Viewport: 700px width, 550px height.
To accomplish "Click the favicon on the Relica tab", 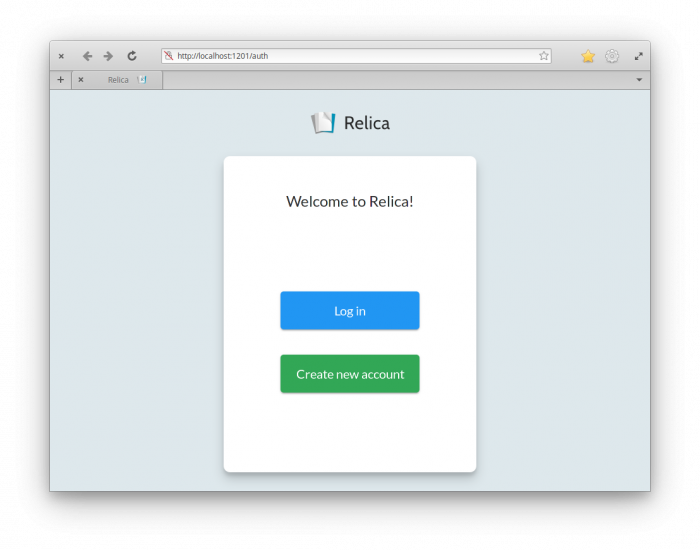I will point(142,80).
